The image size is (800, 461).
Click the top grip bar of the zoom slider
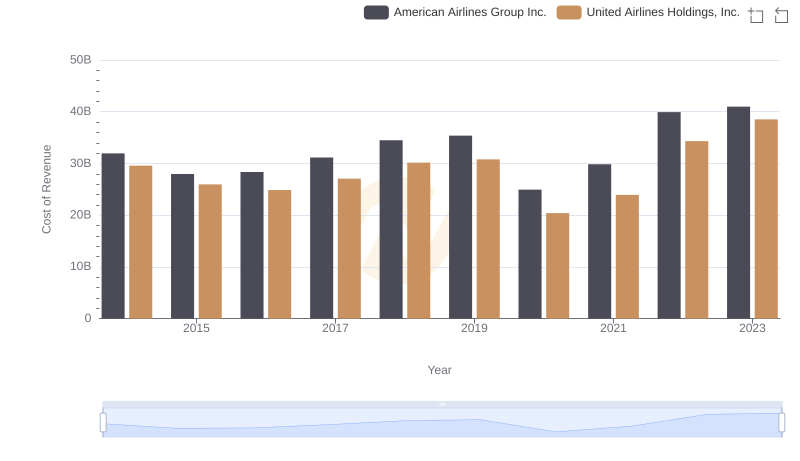[x=442, y=404]
